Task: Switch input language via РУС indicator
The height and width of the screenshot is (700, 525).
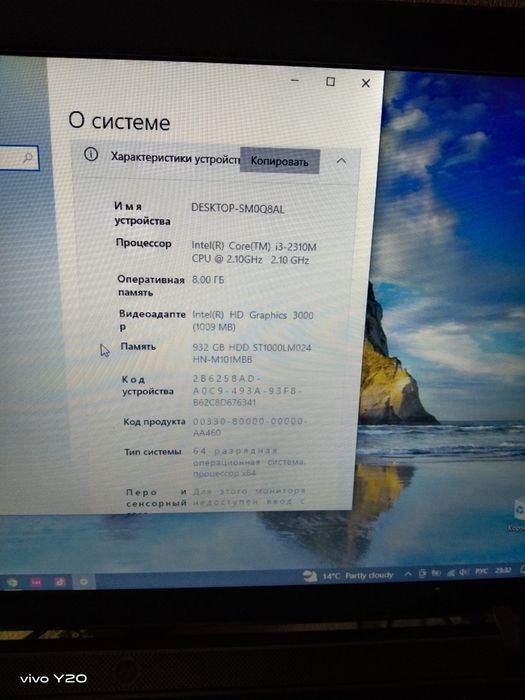Action: [481, 571]
